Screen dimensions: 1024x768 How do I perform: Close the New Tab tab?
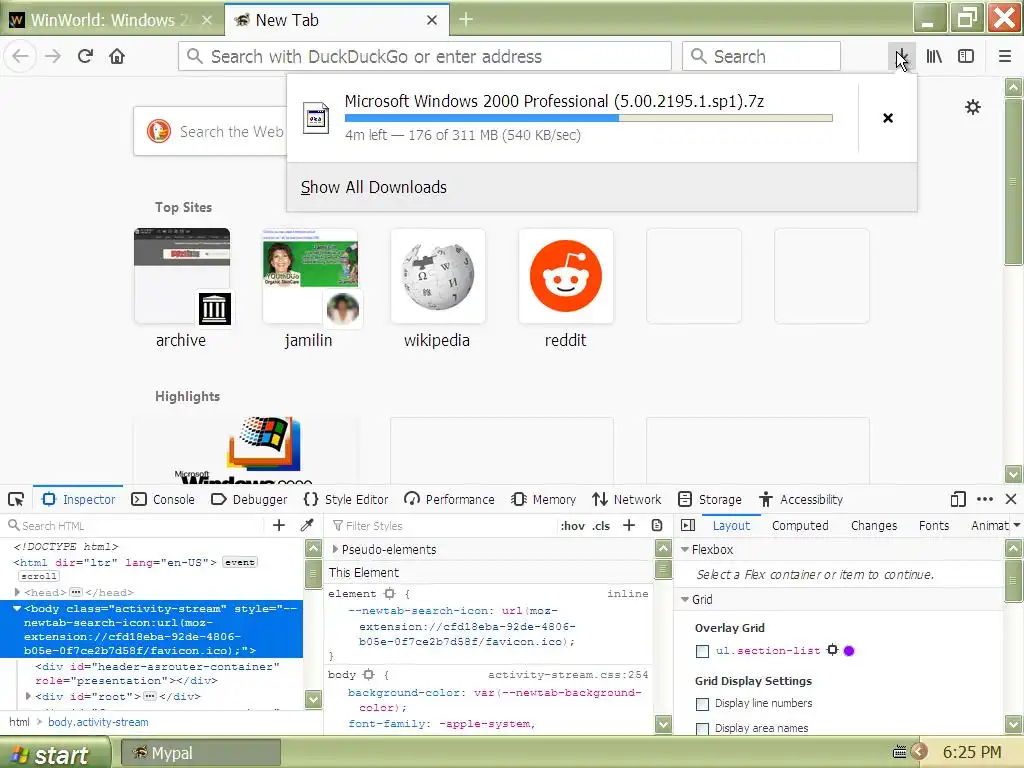click(432, 20)
